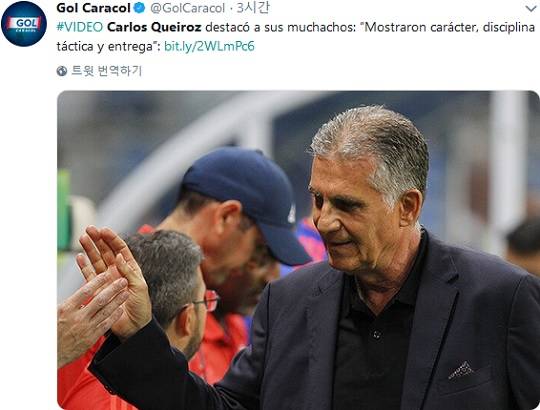Open the #VIDEO hashtag

click(80, 27)
